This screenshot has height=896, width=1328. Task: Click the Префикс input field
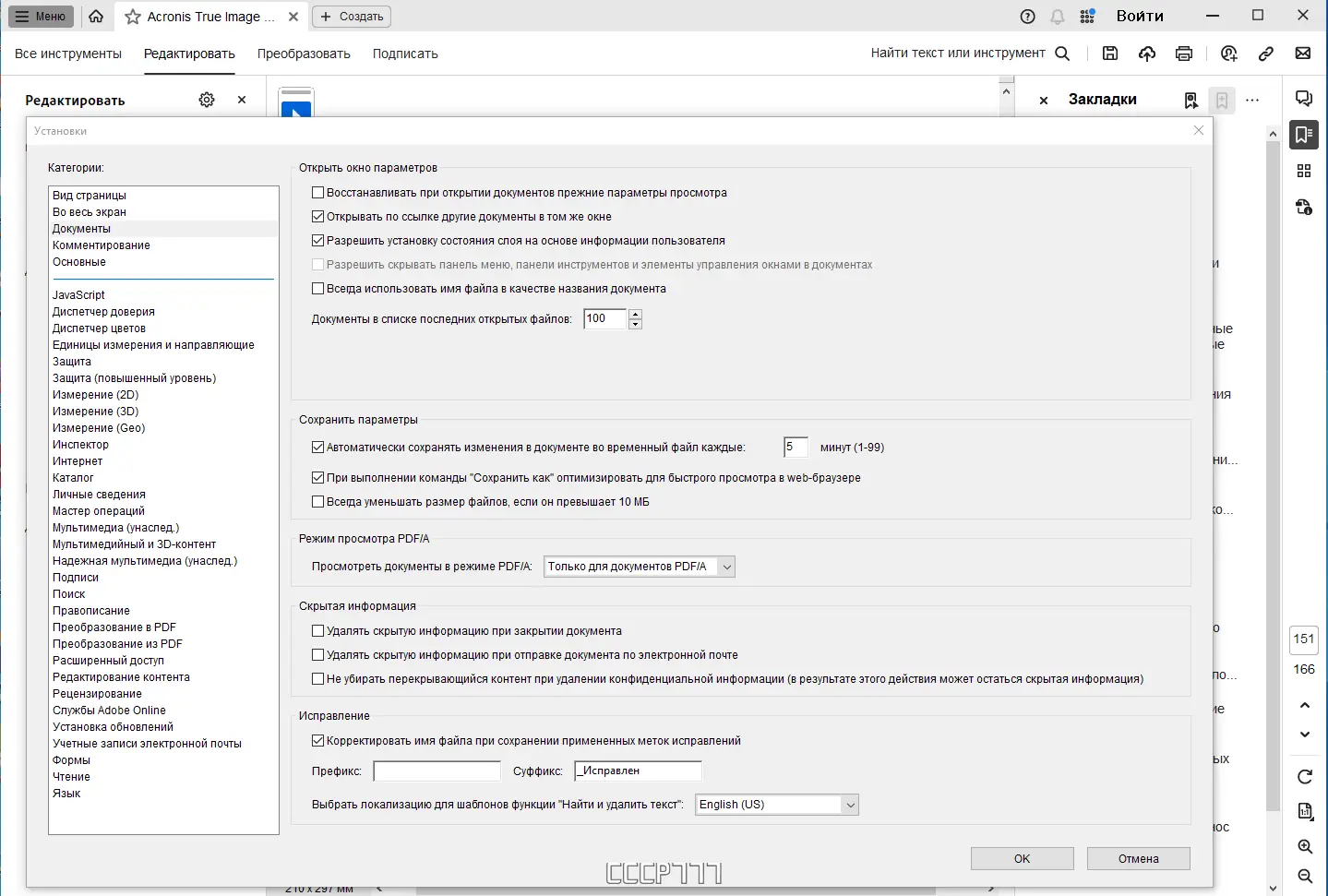(437, 771)
